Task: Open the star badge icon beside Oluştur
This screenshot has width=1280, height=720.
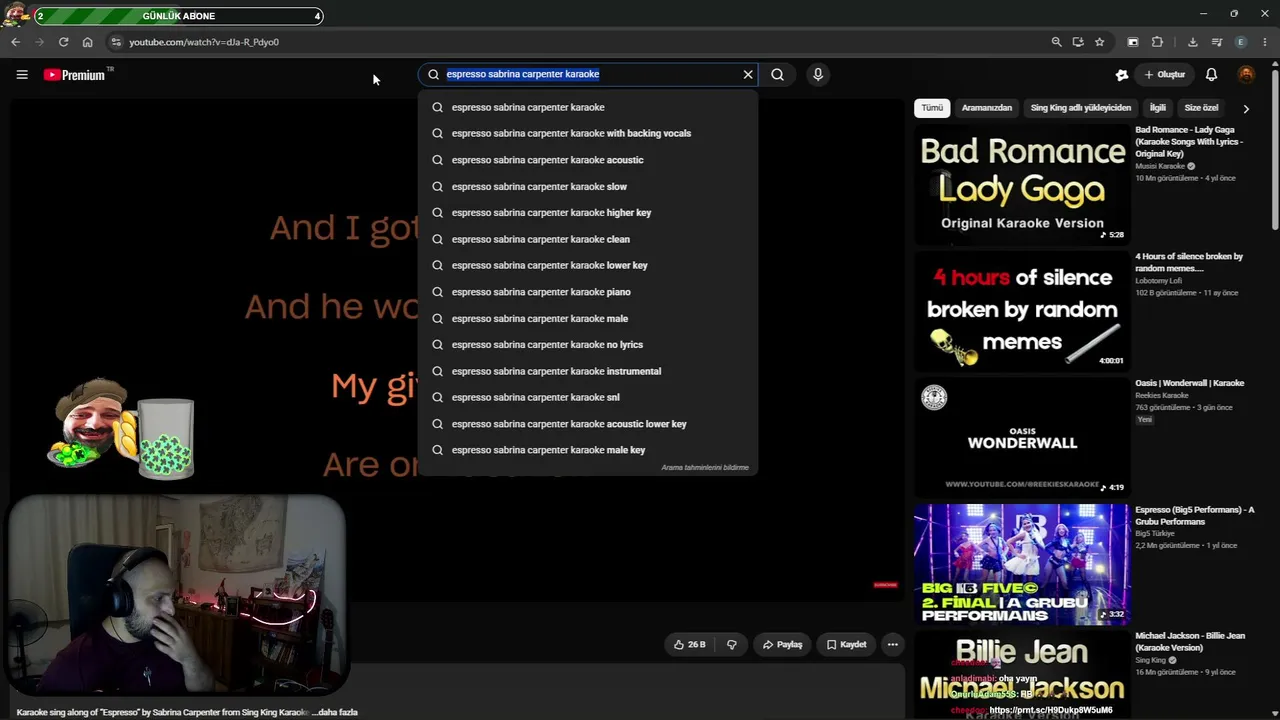Action: tap(1122, 75)
